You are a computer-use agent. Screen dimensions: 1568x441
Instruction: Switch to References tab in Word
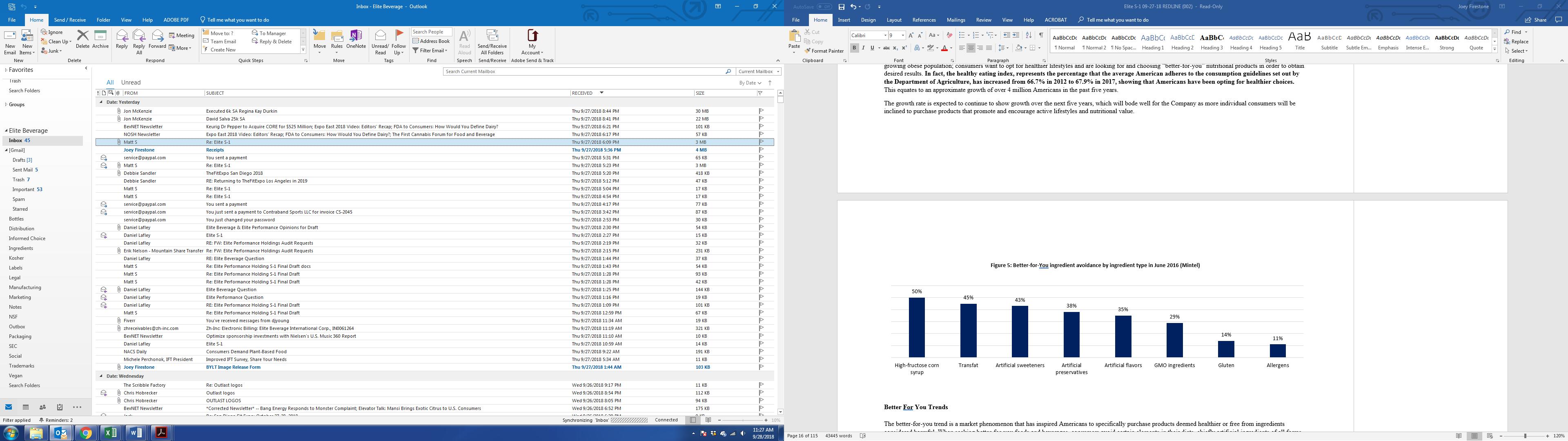pyautogui.click(x=923, y=20)
